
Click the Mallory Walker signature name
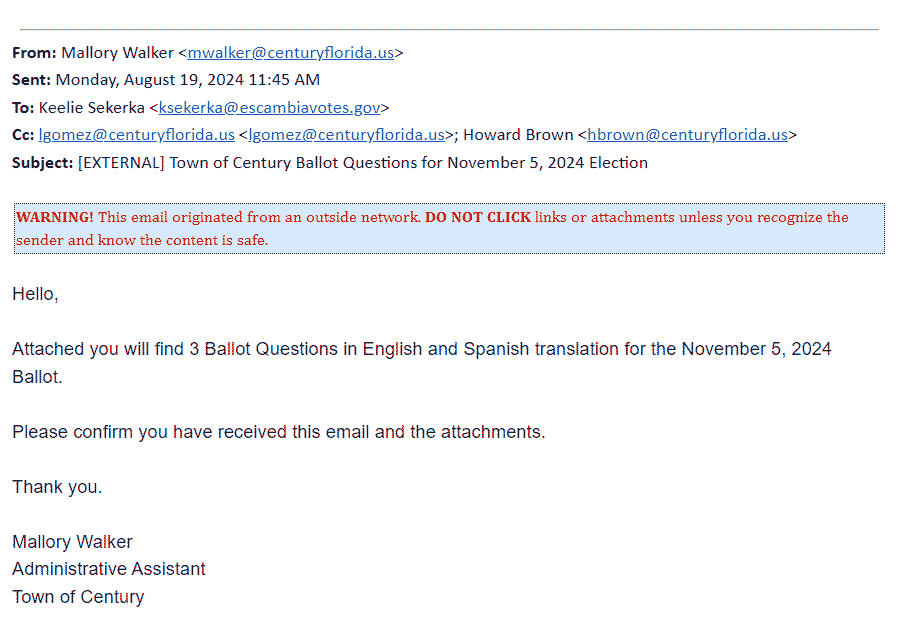click(x=72, y=542)
